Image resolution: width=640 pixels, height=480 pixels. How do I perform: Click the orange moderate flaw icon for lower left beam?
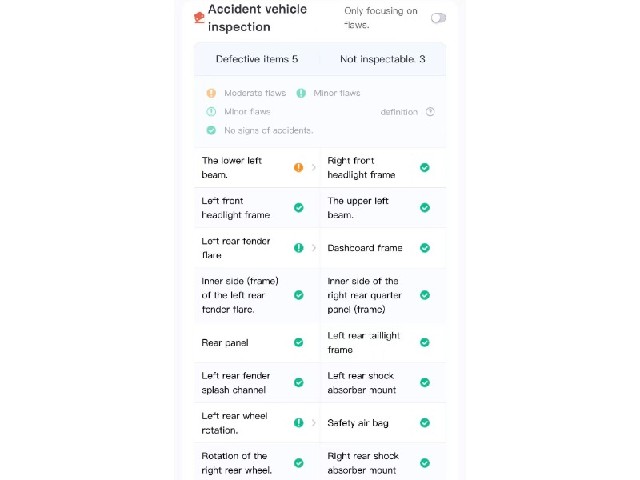(299, 167)
